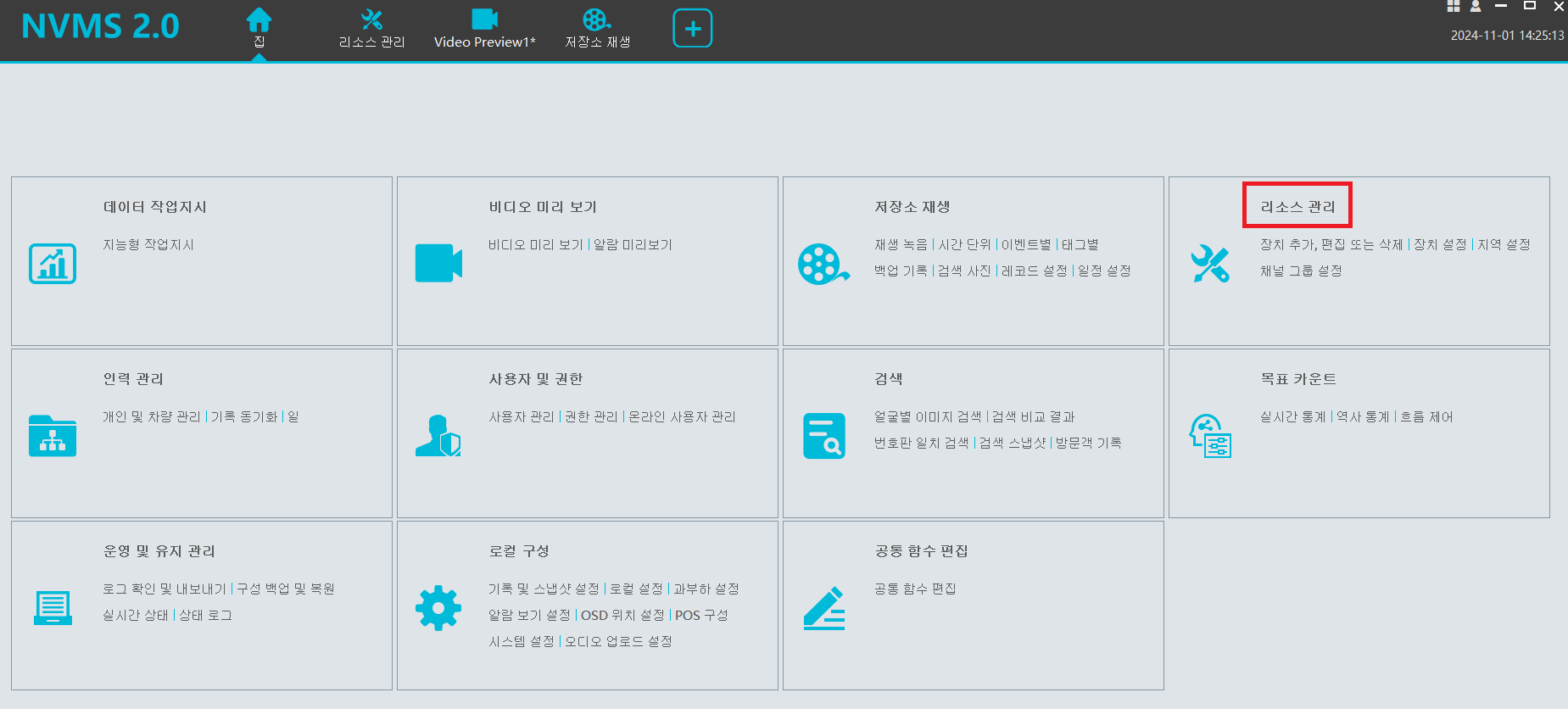Open the OSD 위치 설정 link
This screenshot has height=709, width=1568.
click(622, 616)
